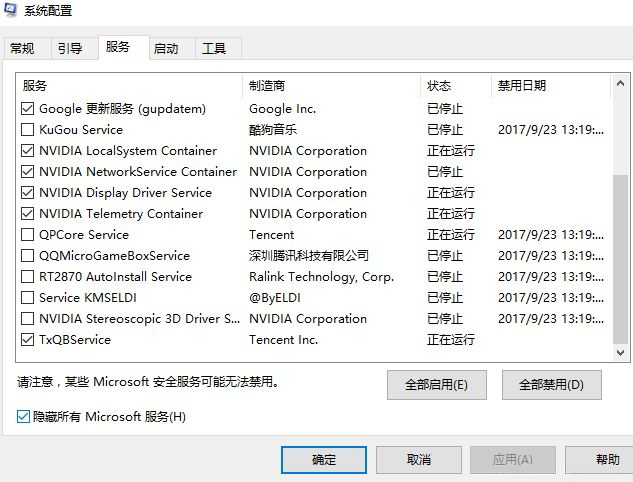Click Ralink Technology, Corp. text
Screen dimensions: 633x482
pos(321,277)
